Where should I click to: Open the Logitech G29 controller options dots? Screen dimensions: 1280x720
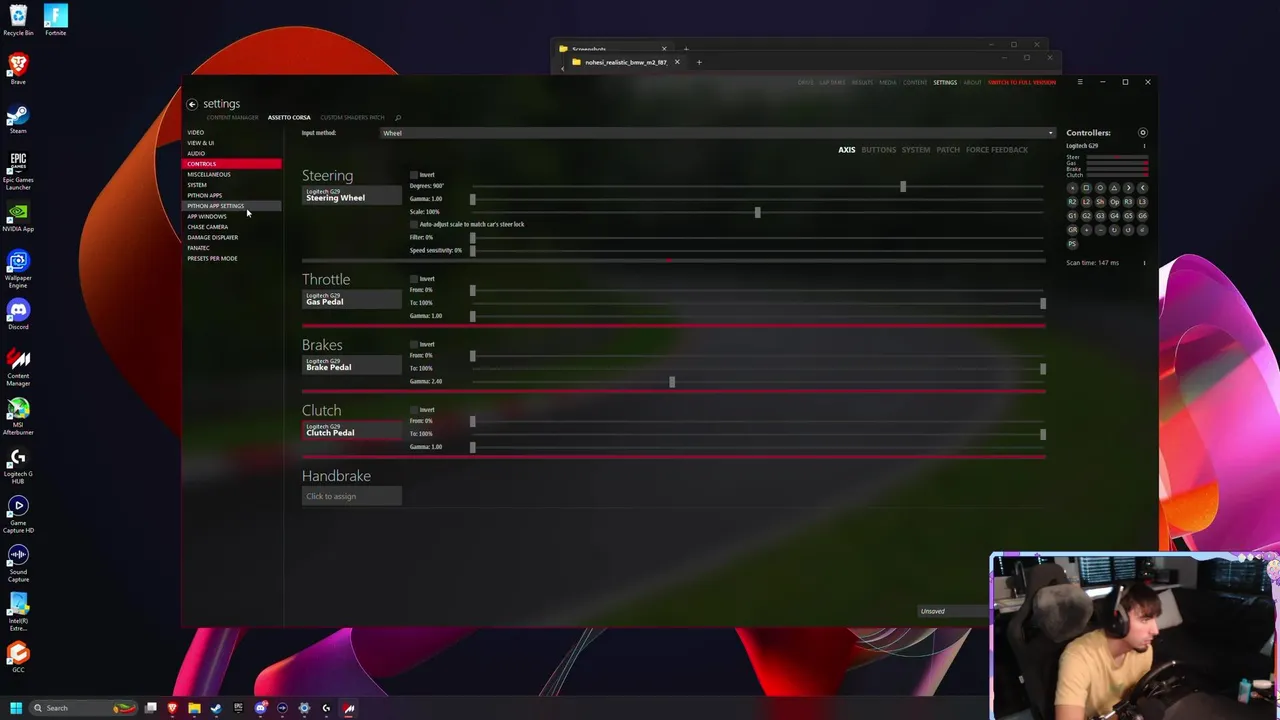1144,146
